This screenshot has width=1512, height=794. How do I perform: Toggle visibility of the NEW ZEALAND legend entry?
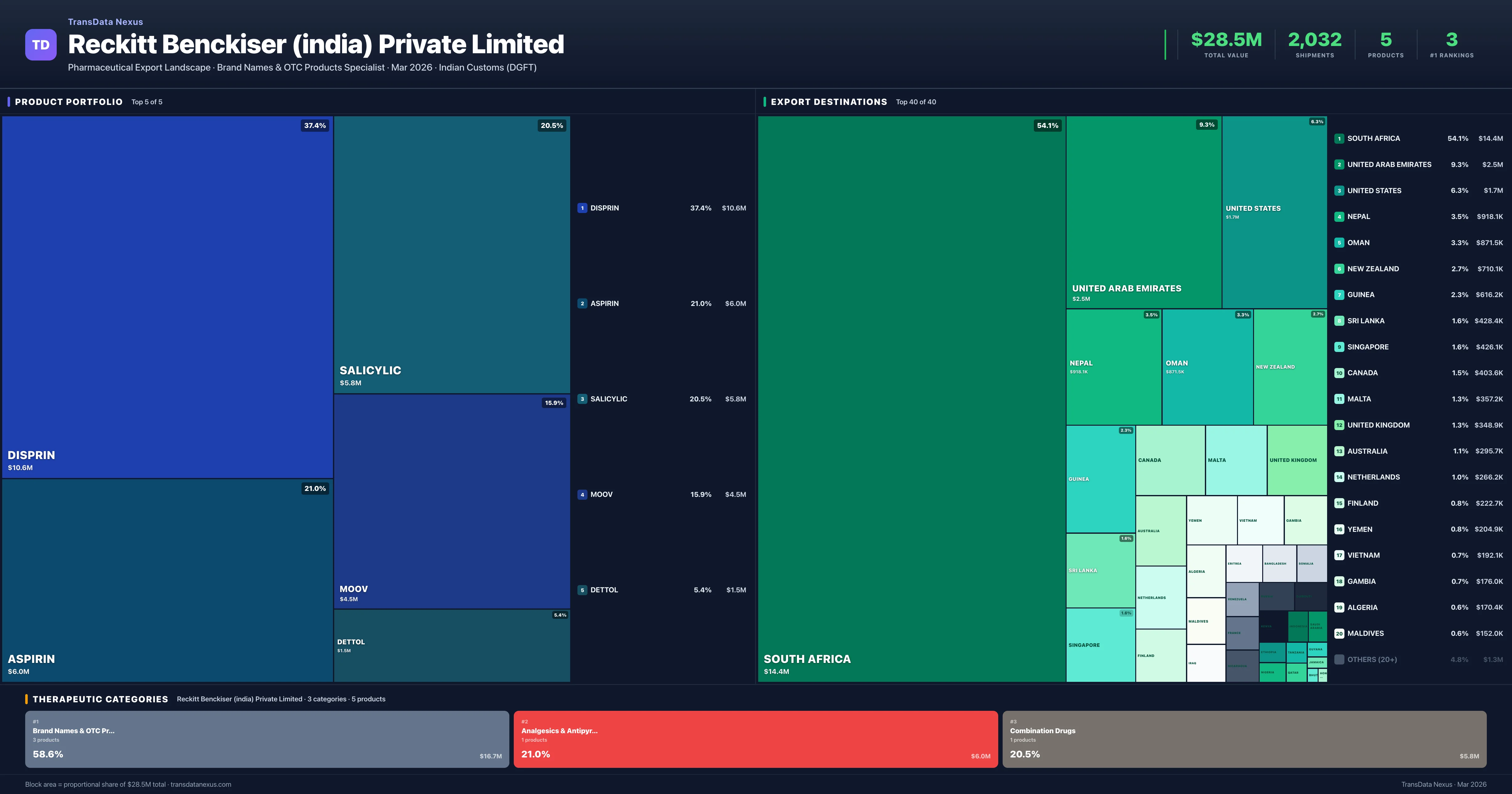point(1373,268)
